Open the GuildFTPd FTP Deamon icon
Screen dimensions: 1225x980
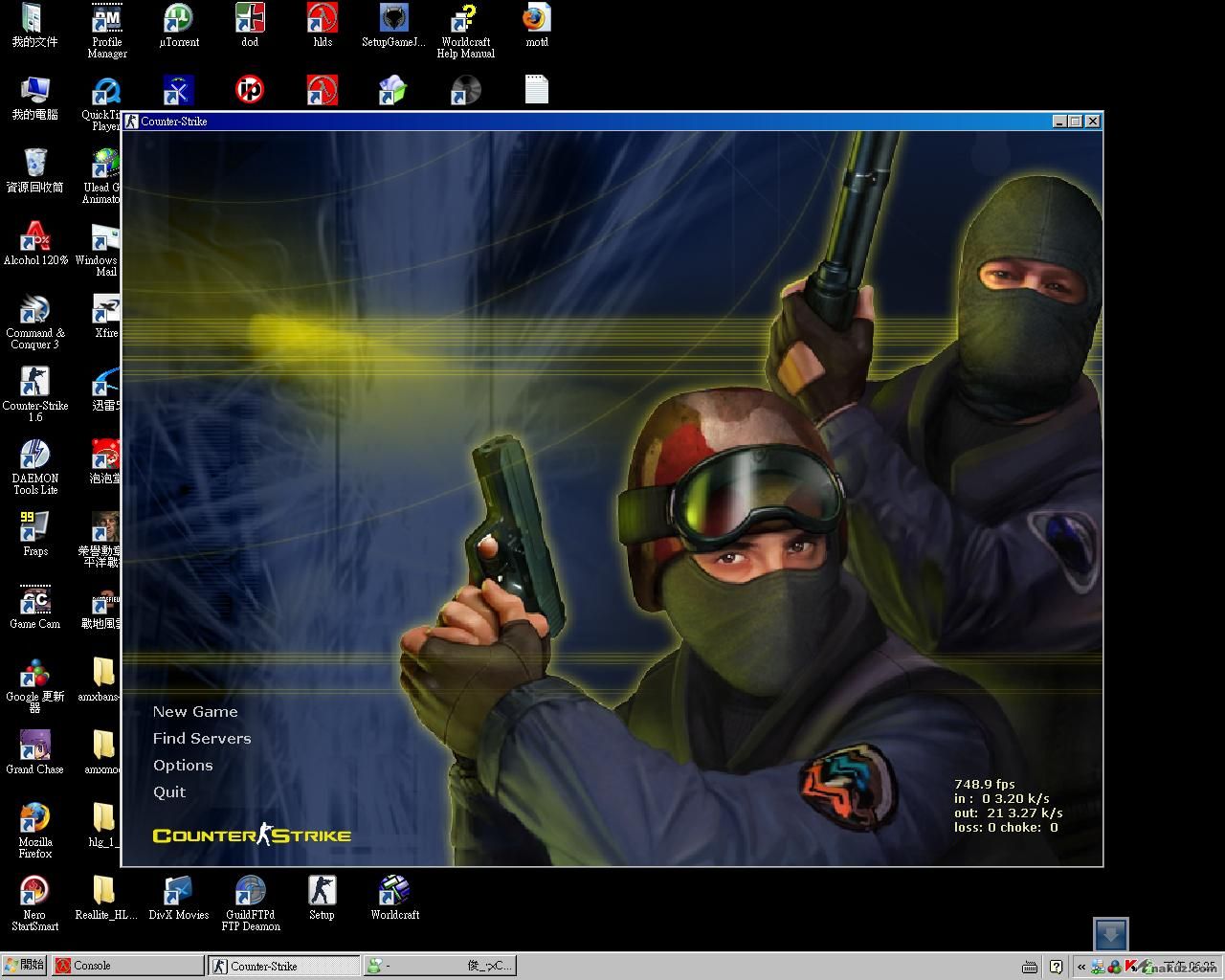251,890
